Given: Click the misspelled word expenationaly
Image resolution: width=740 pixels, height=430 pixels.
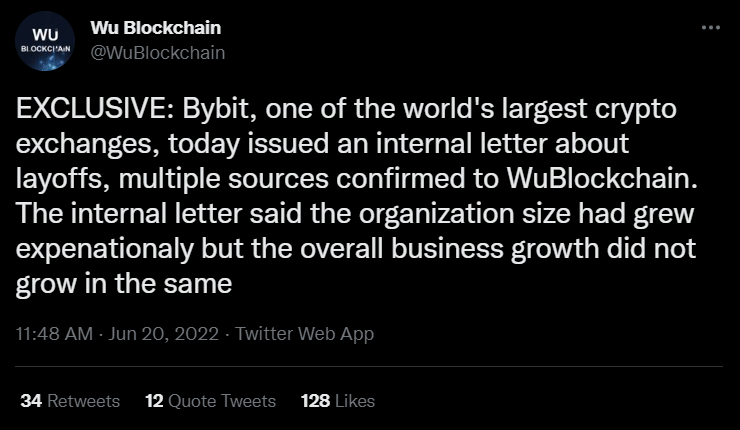Looking at the screenshot, I should [105, 249].
